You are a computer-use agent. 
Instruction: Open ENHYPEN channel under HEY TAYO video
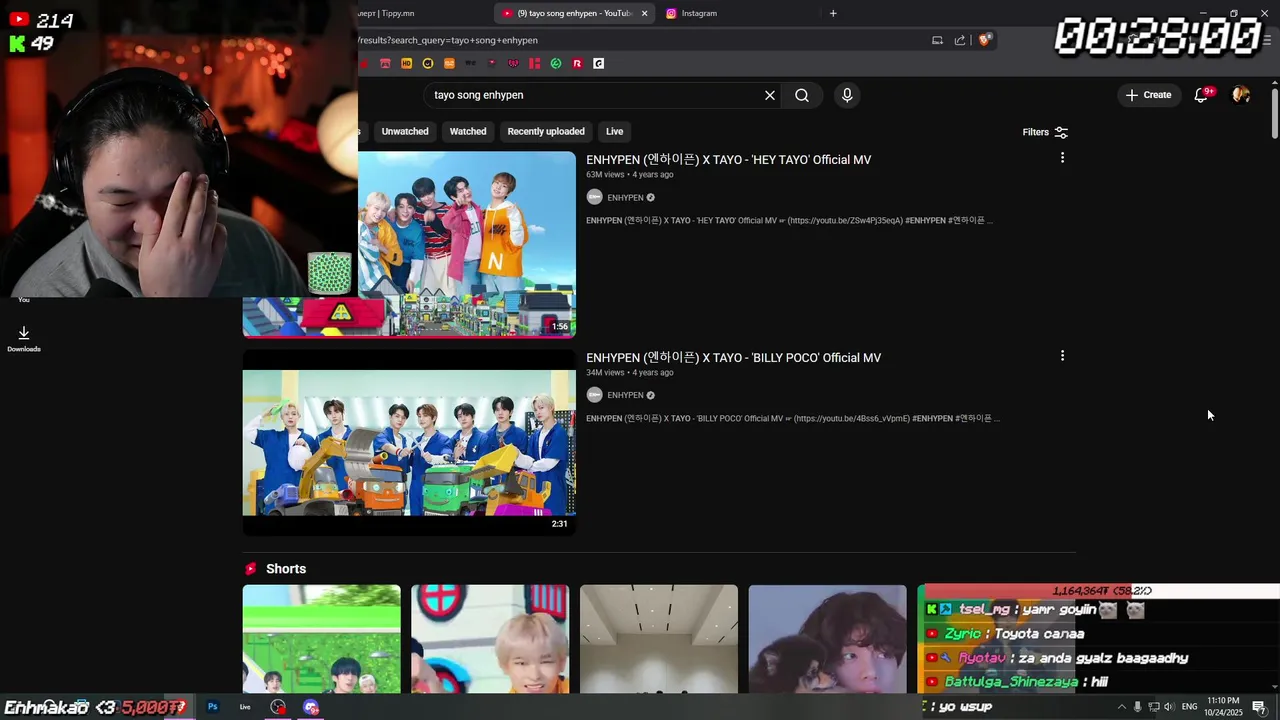pos(625,198)
